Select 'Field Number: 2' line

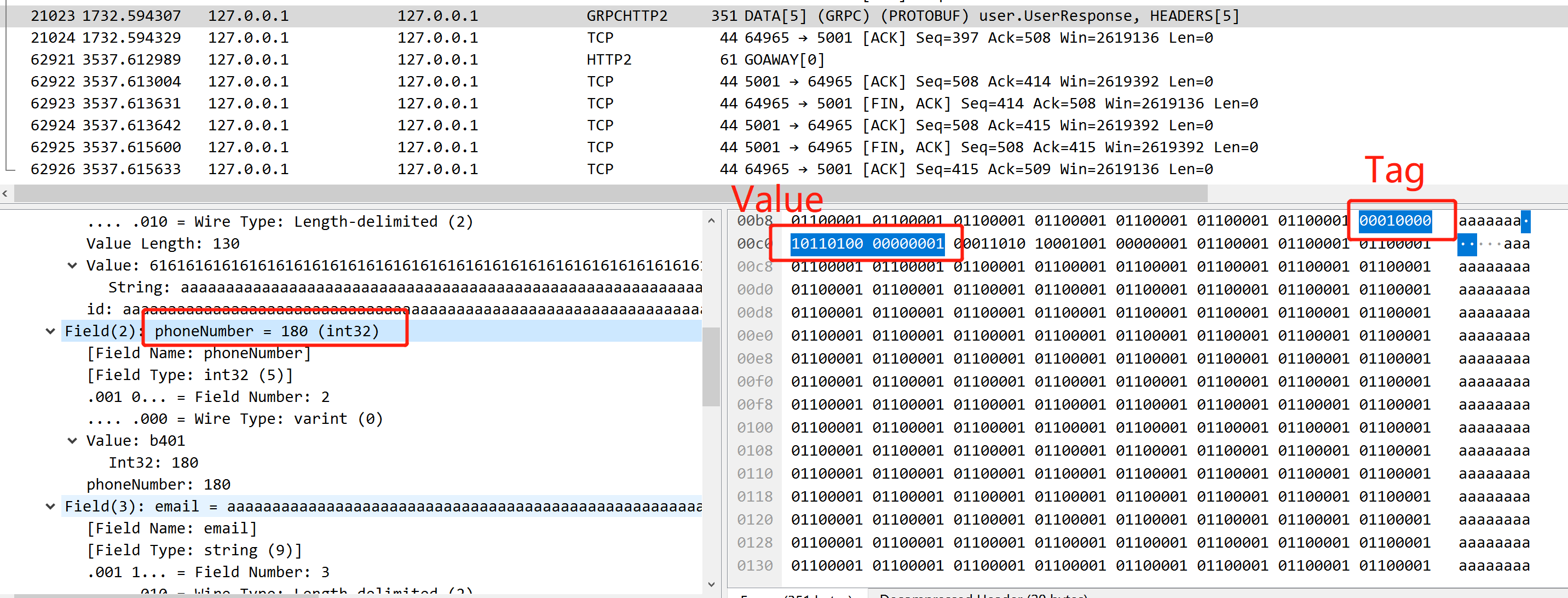(x=208, y=397)
